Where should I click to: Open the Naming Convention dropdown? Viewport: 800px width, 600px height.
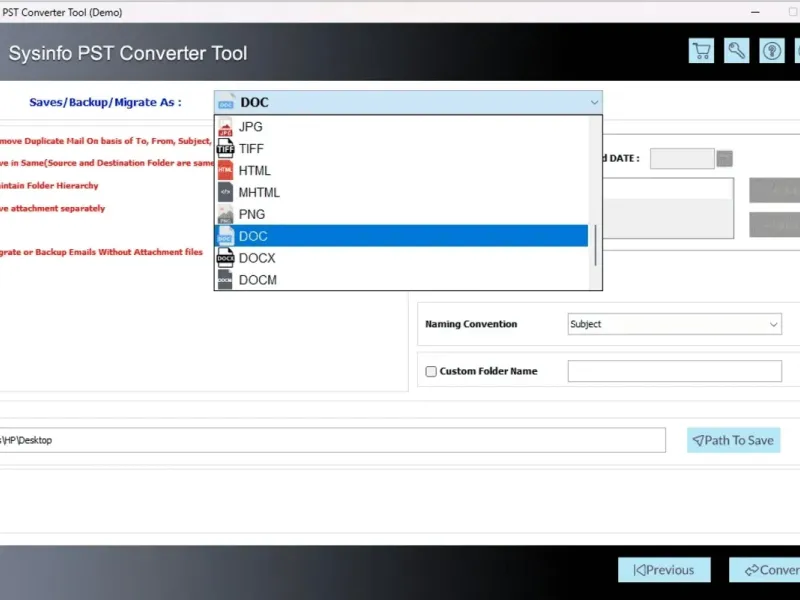pos(674,324)
